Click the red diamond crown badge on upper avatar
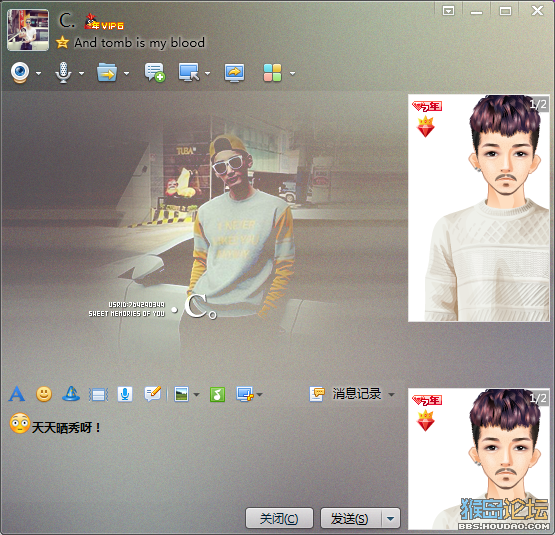Image resolution: width=555 pixels, height=535 pixels. tap(425, 126)
